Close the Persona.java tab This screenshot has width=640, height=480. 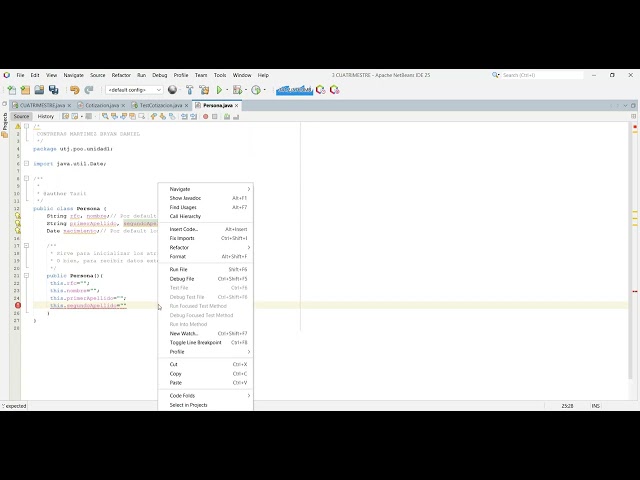[236, 105]
